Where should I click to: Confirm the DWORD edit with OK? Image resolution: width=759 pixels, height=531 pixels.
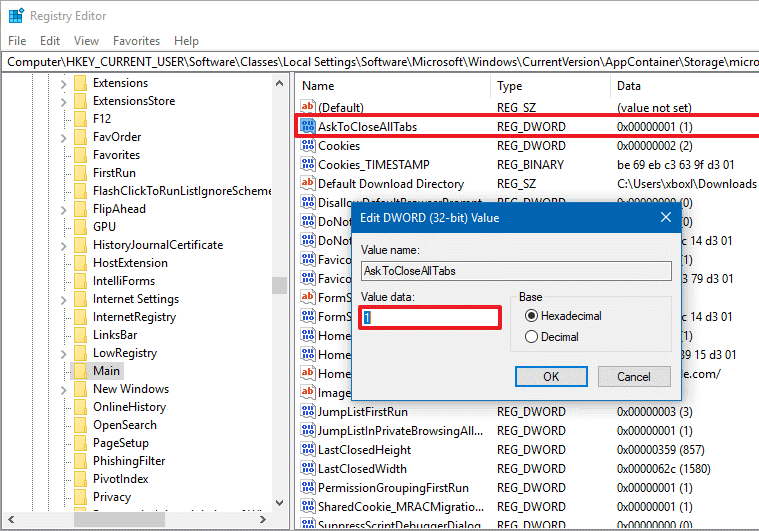point(551,377)
